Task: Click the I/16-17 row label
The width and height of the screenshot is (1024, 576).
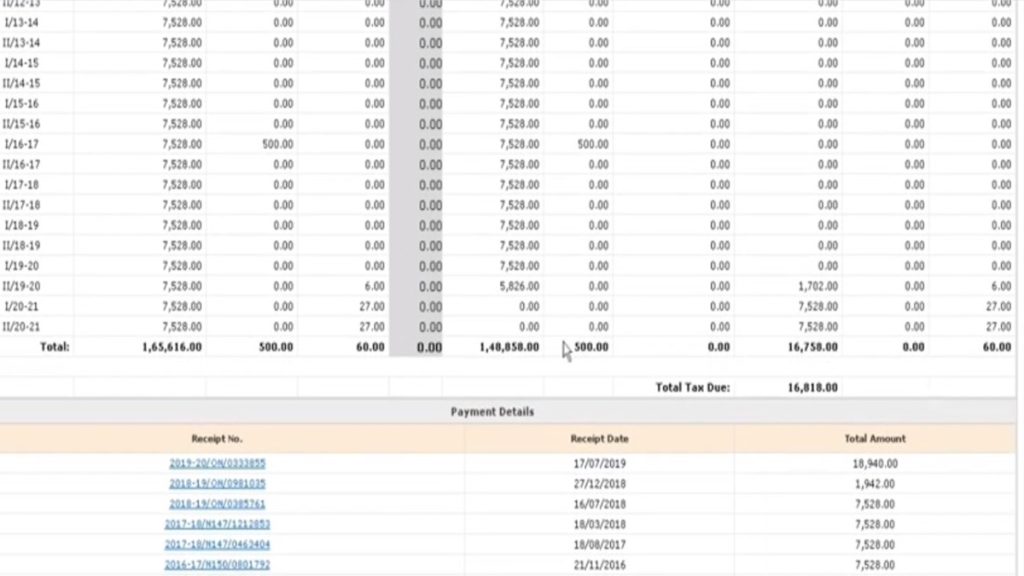Action: coord(24,143)
